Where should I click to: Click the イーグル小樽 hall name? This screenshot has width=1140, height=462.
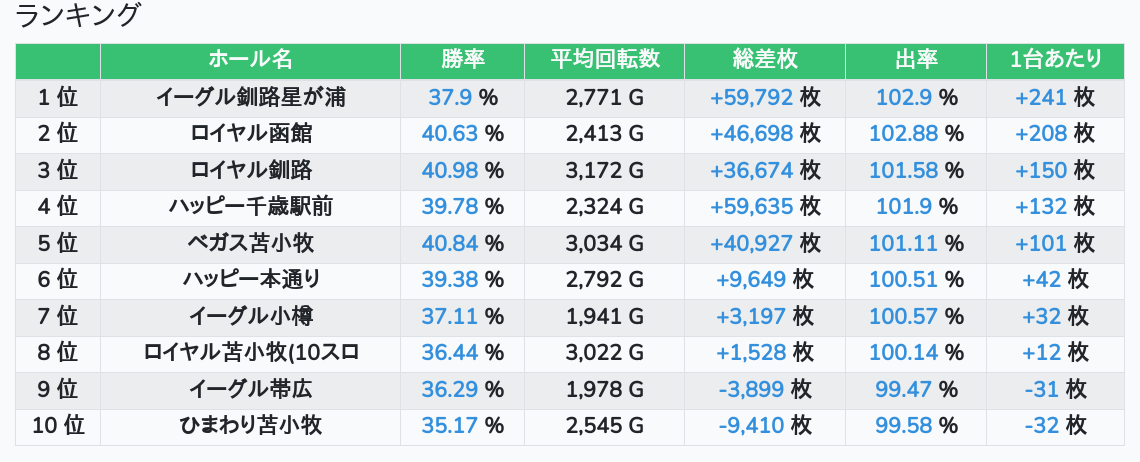pyautogui.click(x=250, y=317)
